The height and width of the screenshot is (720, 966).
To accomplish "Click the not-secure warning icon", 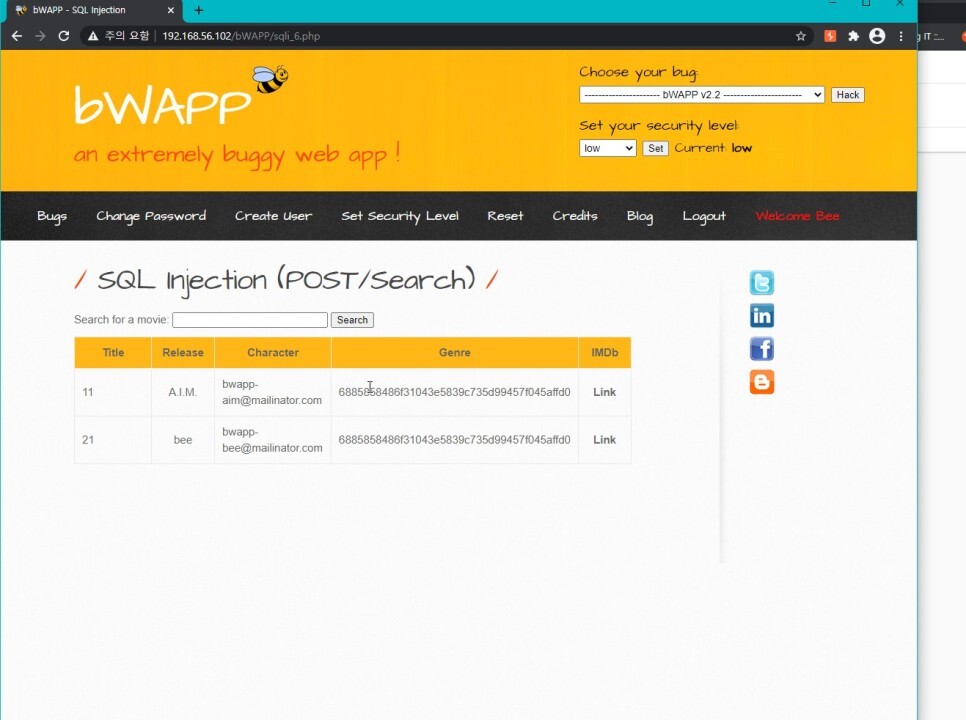I will click(x=93, y=36).
